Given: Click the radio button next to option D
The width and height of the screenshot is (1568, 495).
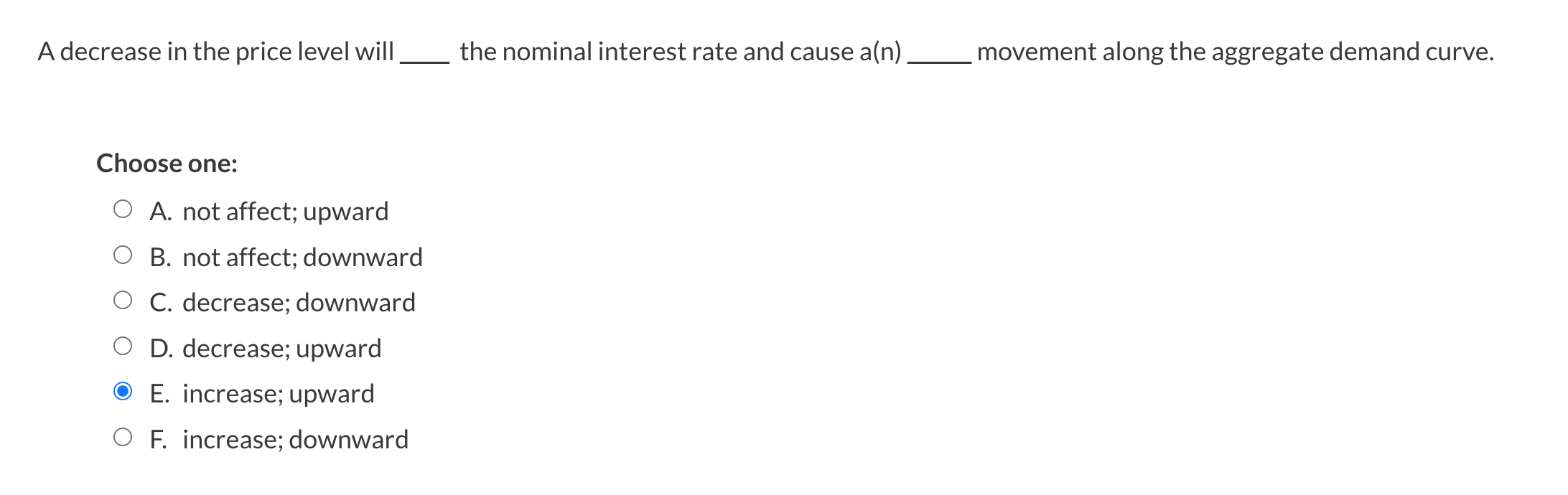Looking at the screenshot, I should click(123, 345).
